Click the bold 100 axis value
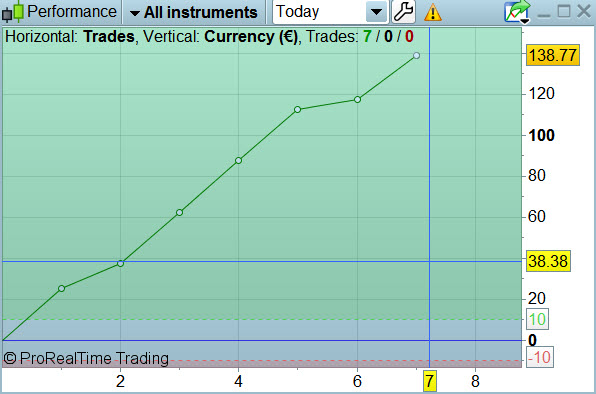The image size is (596, 394). 541,135
